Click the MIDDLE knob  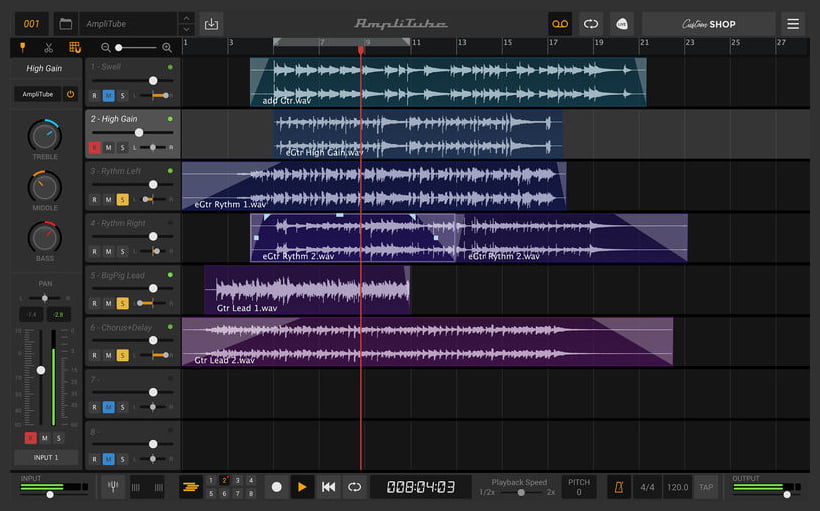[x=44, y=187]
